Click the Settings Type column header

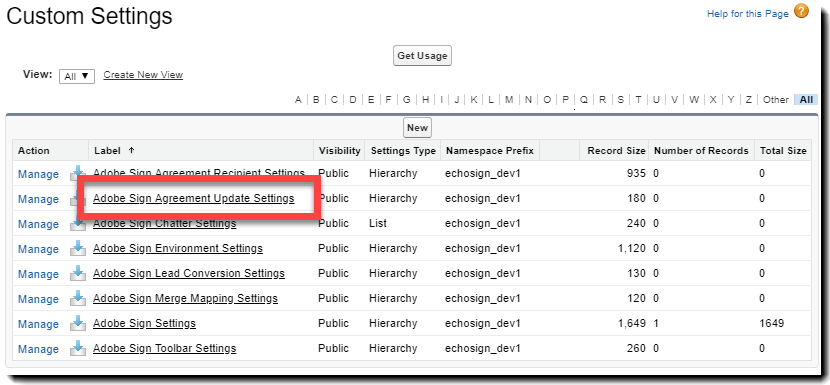(x=403, y=151)
